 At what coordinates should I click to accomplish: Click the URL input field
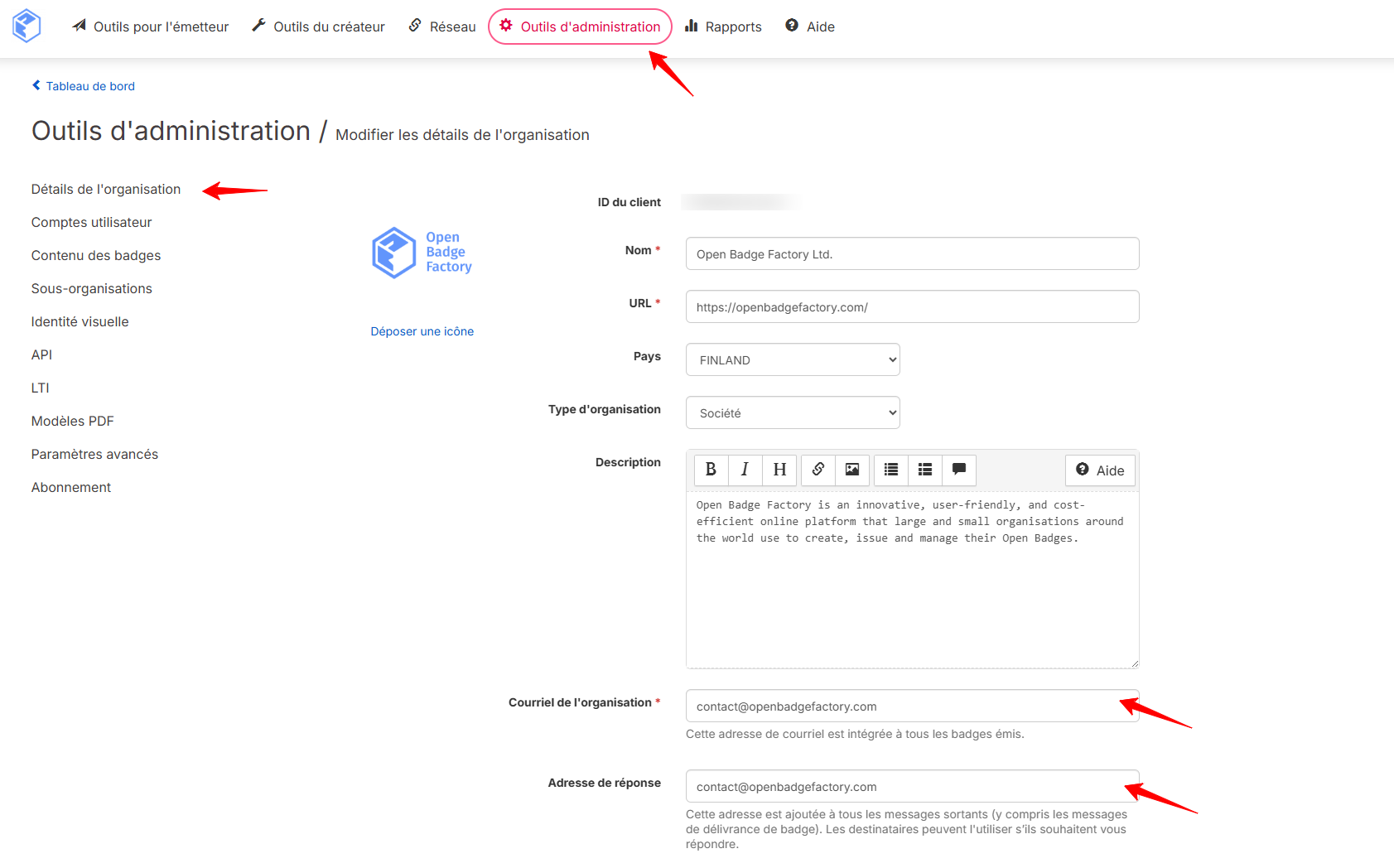click(913, 306)
